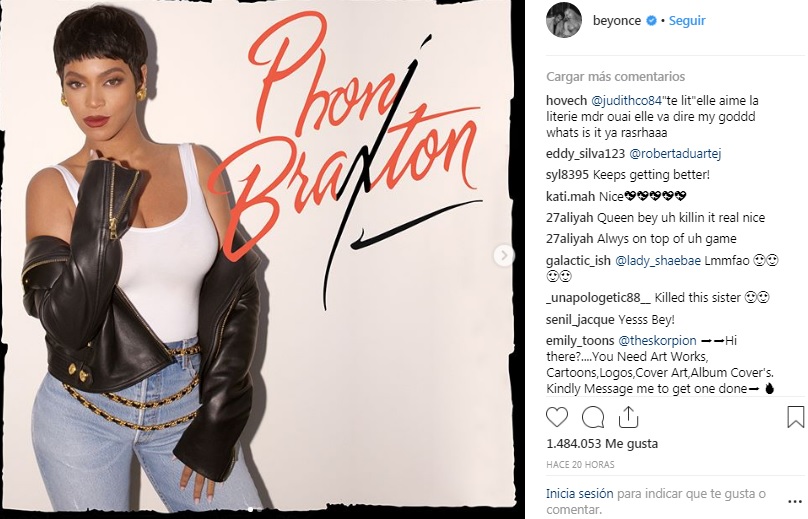Follow the account via Seguir
The width and height of the screenshot is (808, 519).
coord(687,21)
